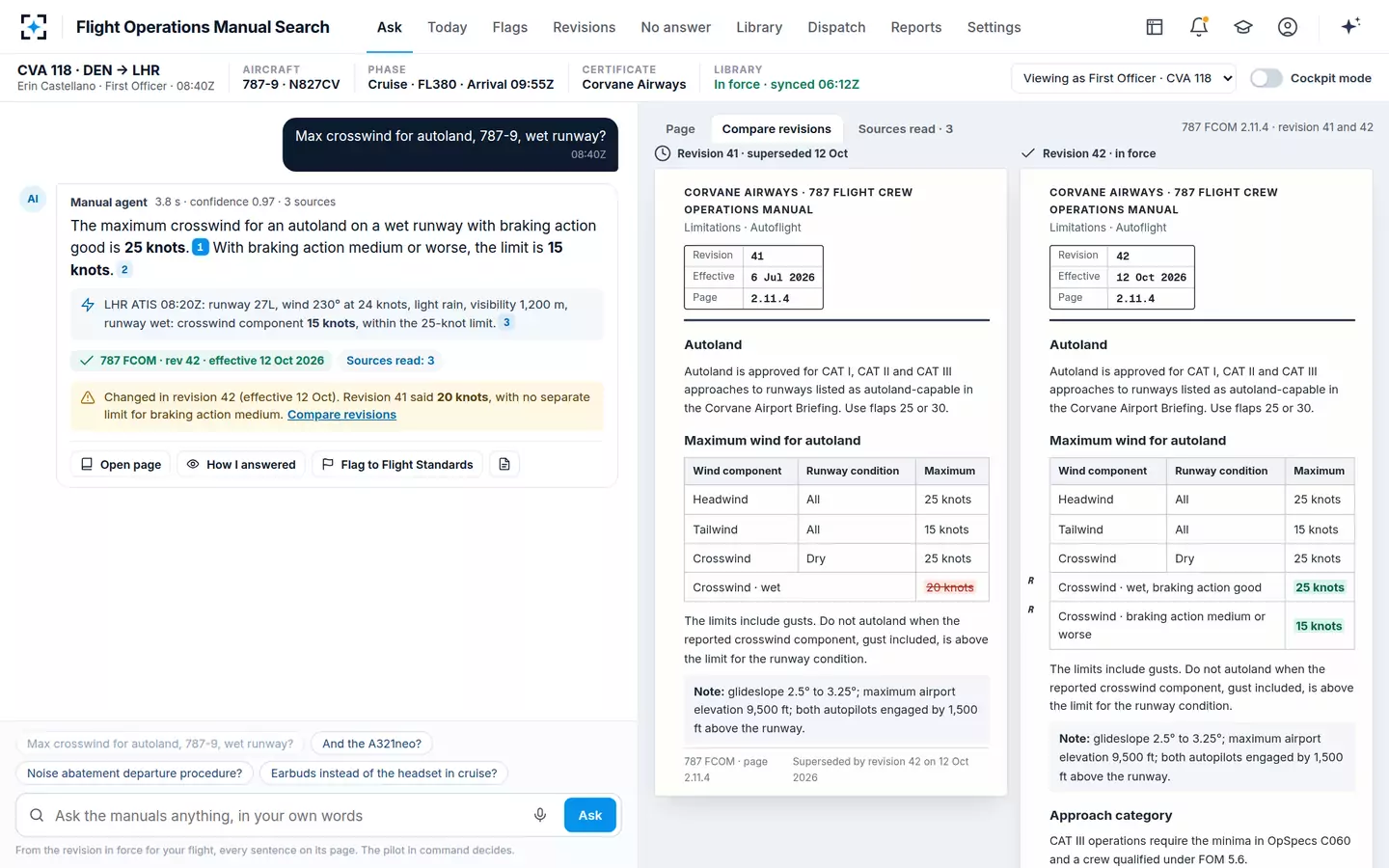Click the checkmark icon beside Revision 42

pyautogui.click(x=1028, y=153)
